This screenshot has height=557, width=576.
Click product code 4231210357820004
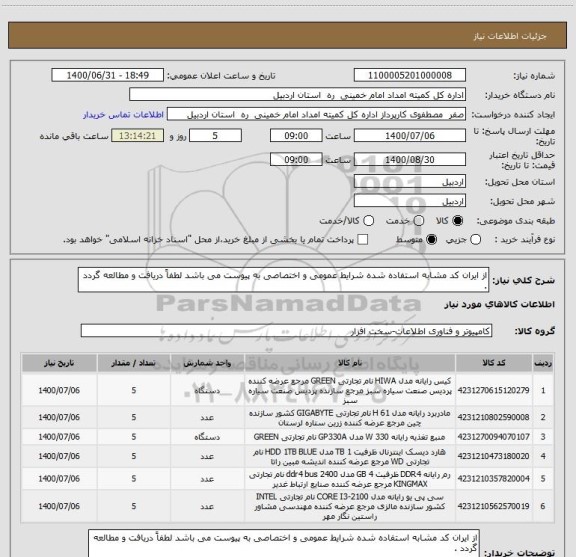494,478
